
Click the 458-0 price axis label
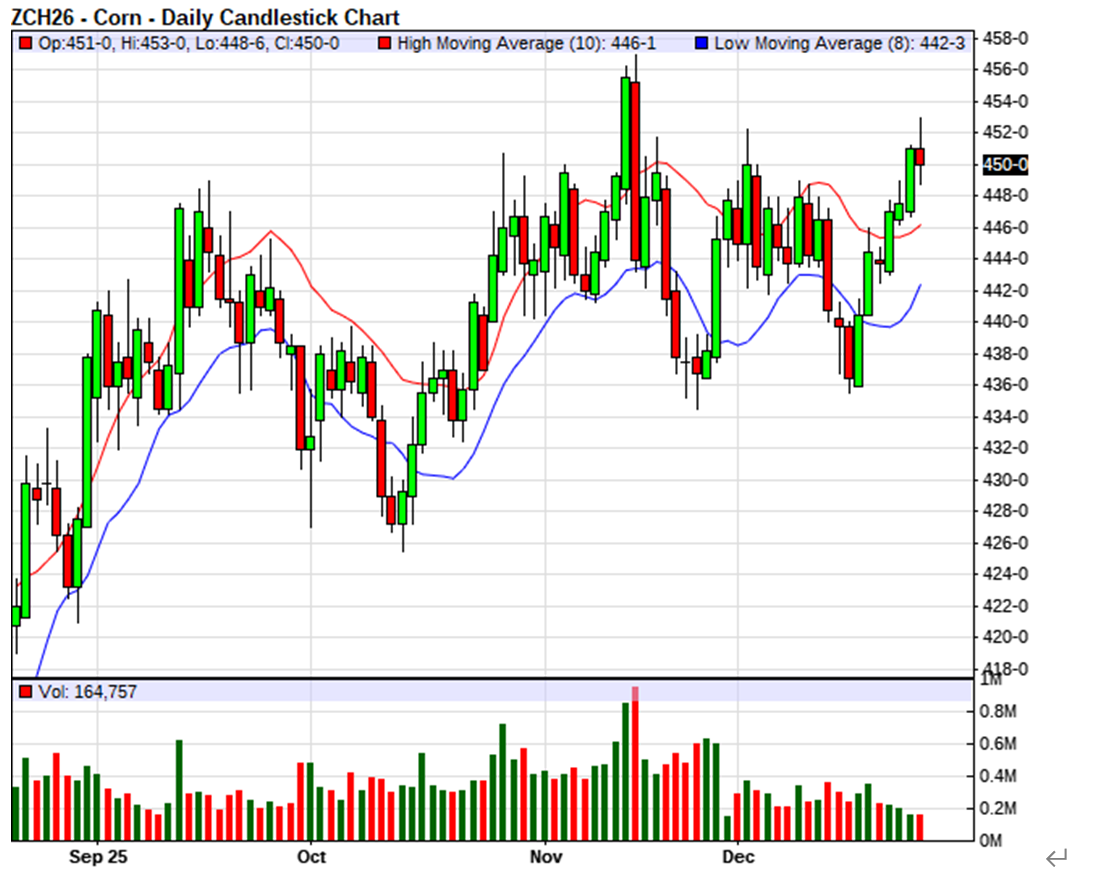1001,38
